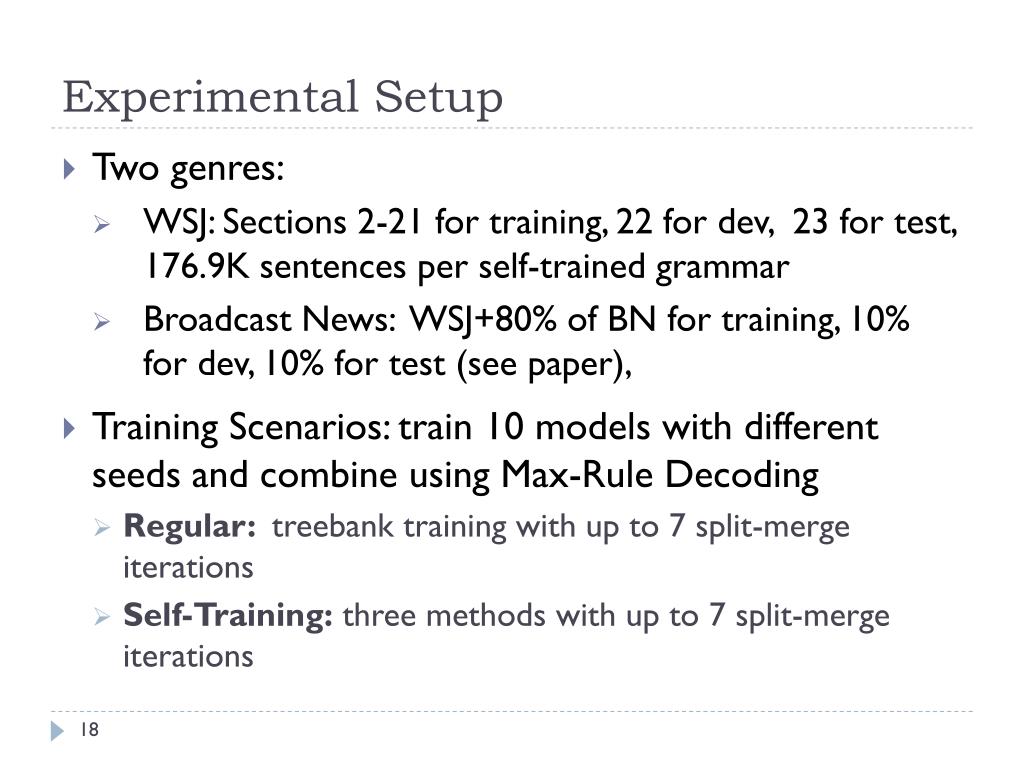
Task: Click the text Max-Rule Decoding
Action: pos(660,475)
